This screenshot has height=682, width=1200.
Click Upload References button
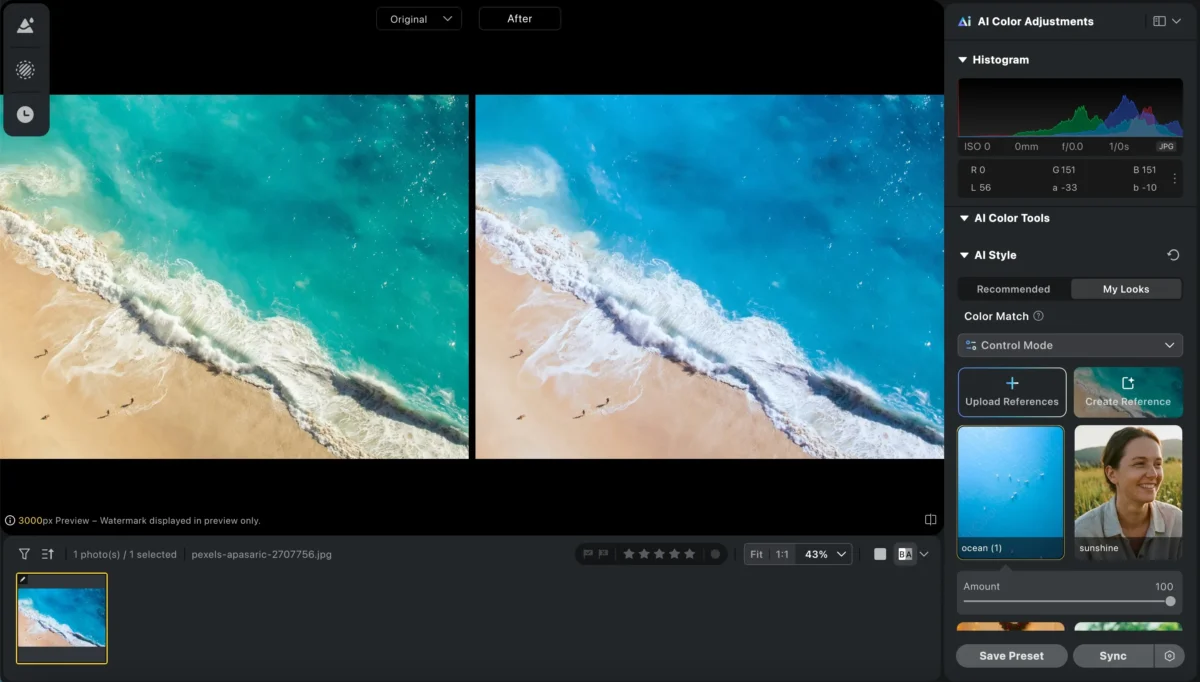[1011, 392]
